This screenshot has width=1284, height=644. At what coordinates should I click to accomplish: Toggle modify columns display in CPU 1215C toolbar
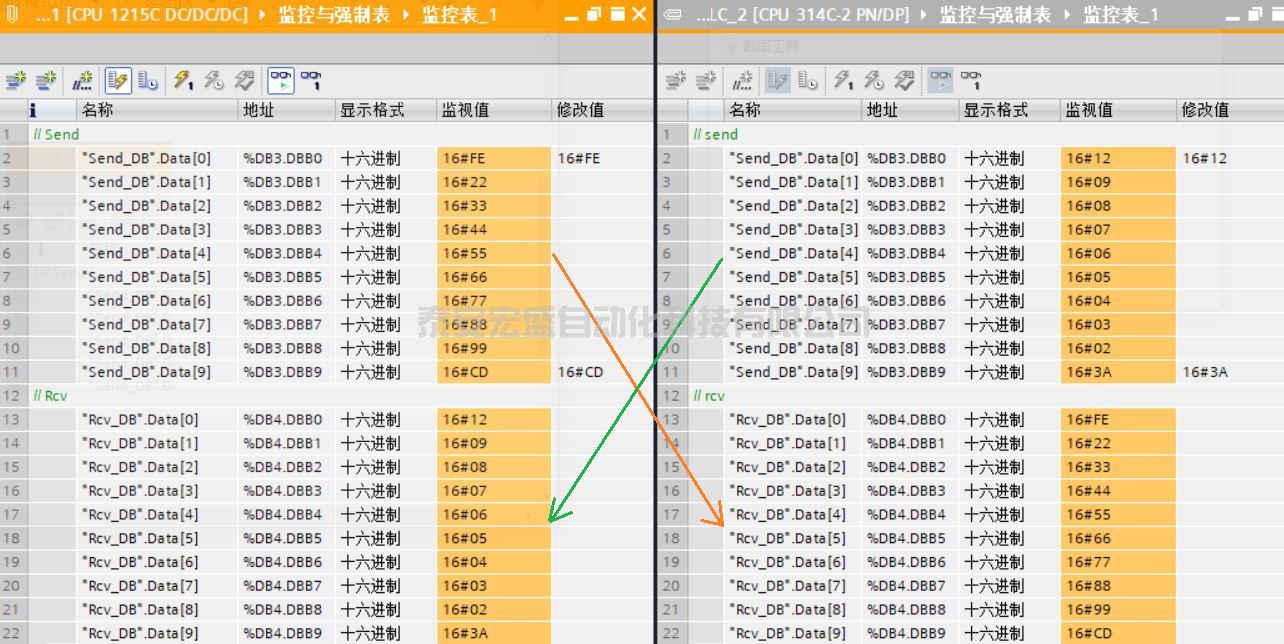[x=118, y=81]
